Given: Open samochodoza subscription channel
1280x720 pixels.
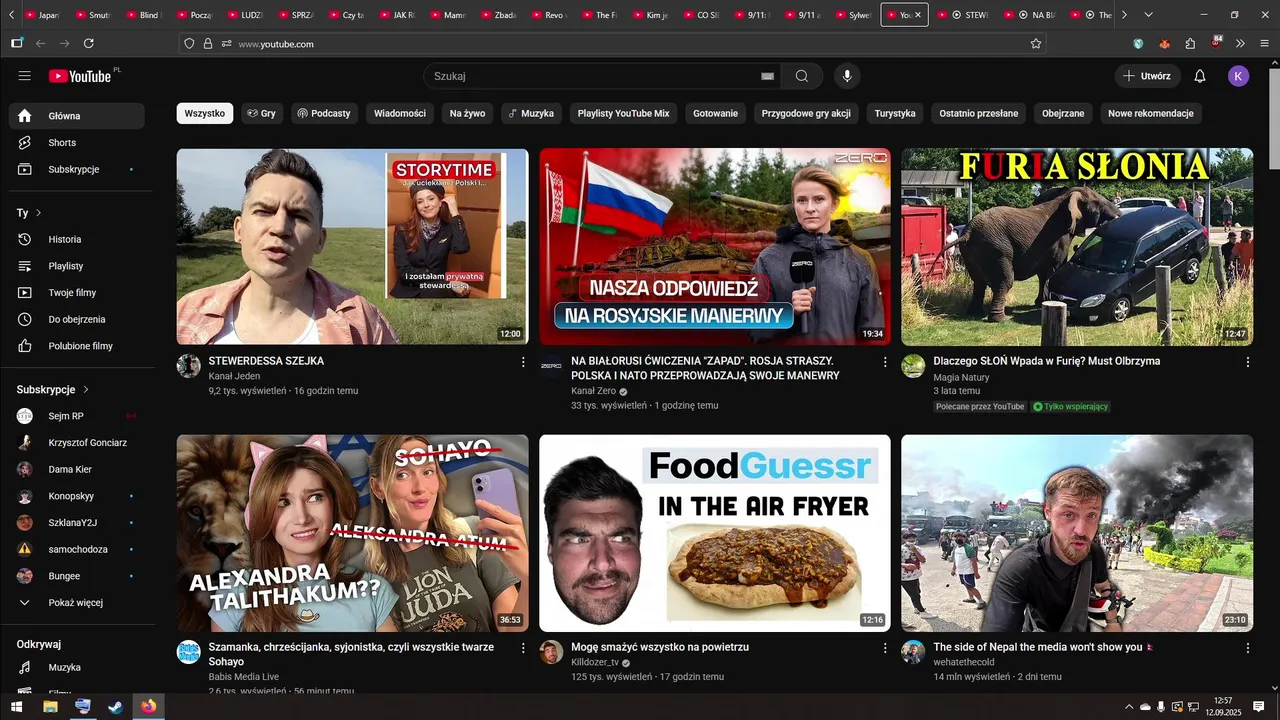Looking at the screenshot, I should (77, 549).
